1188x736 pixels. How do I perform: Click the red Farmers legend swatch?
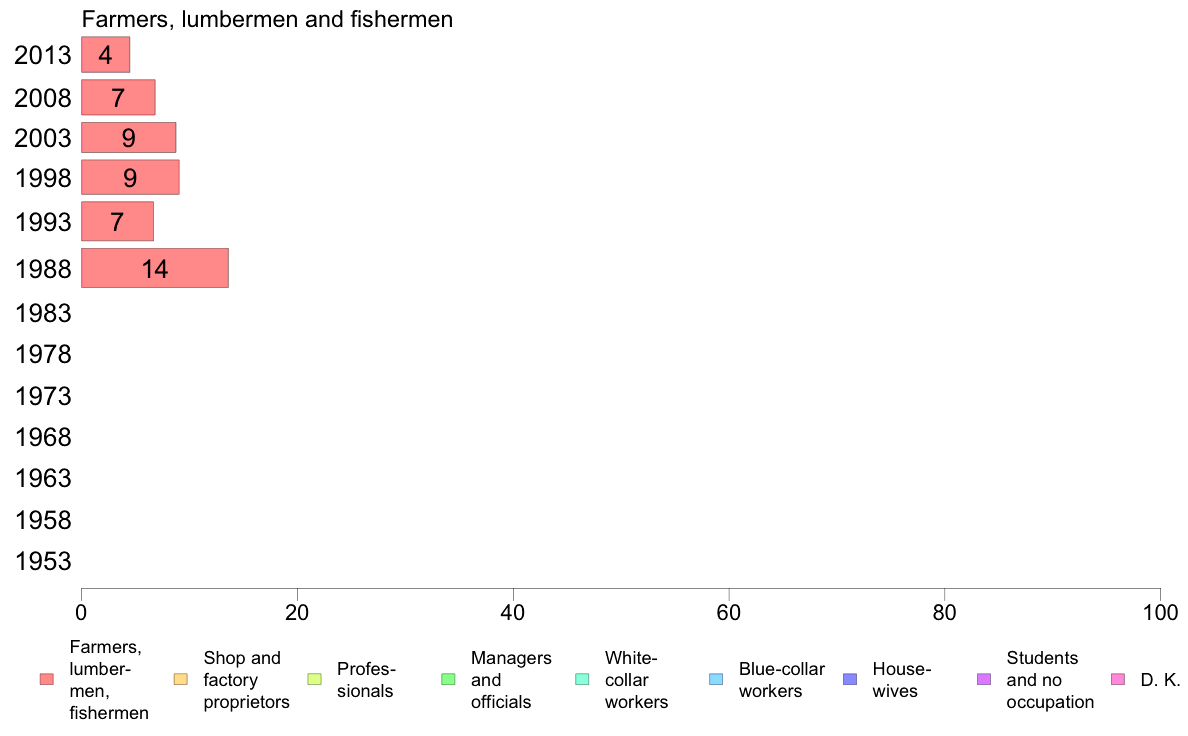(x=47, y=680)
